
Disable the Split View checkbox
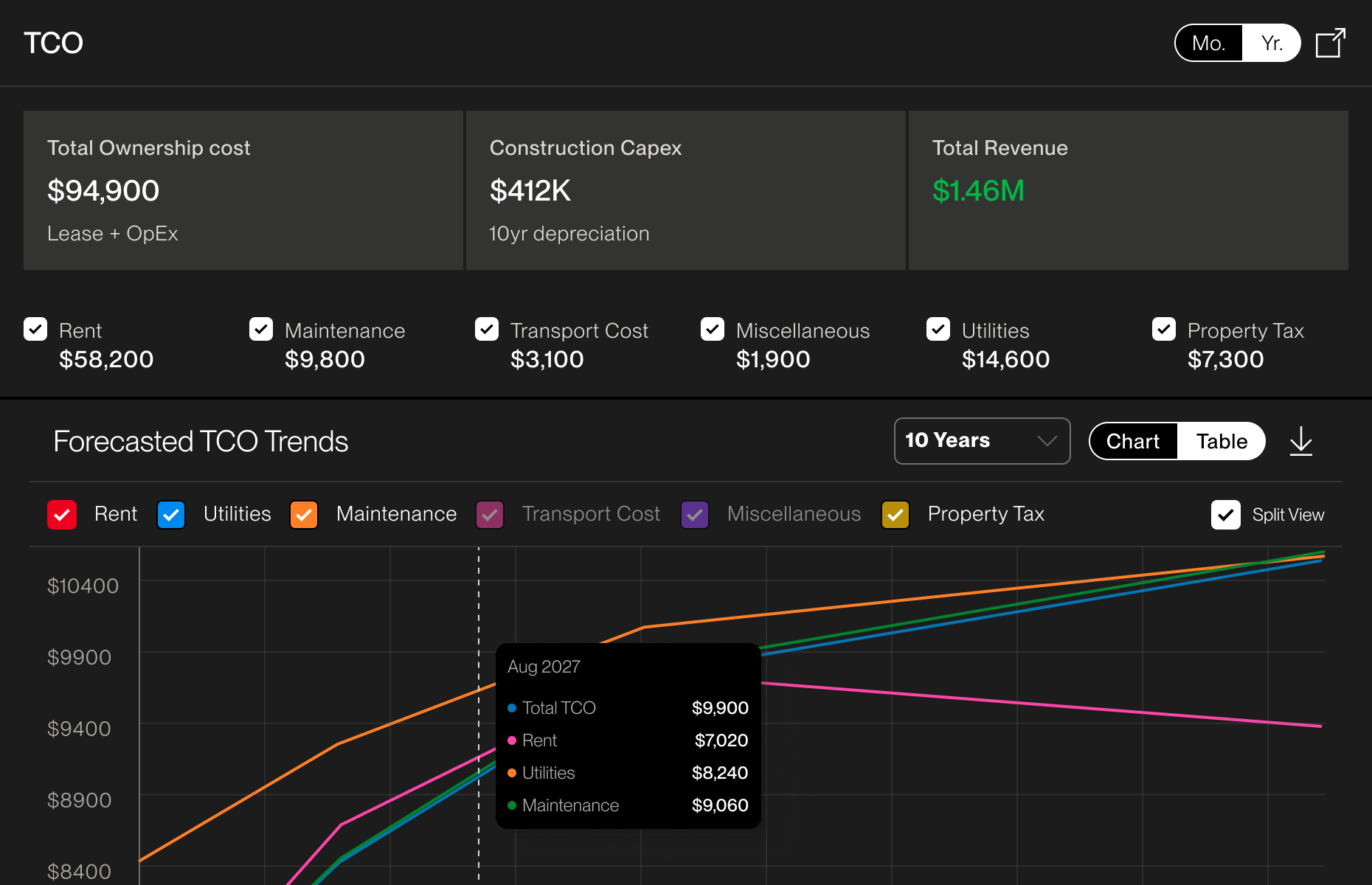coord(1226,515)
